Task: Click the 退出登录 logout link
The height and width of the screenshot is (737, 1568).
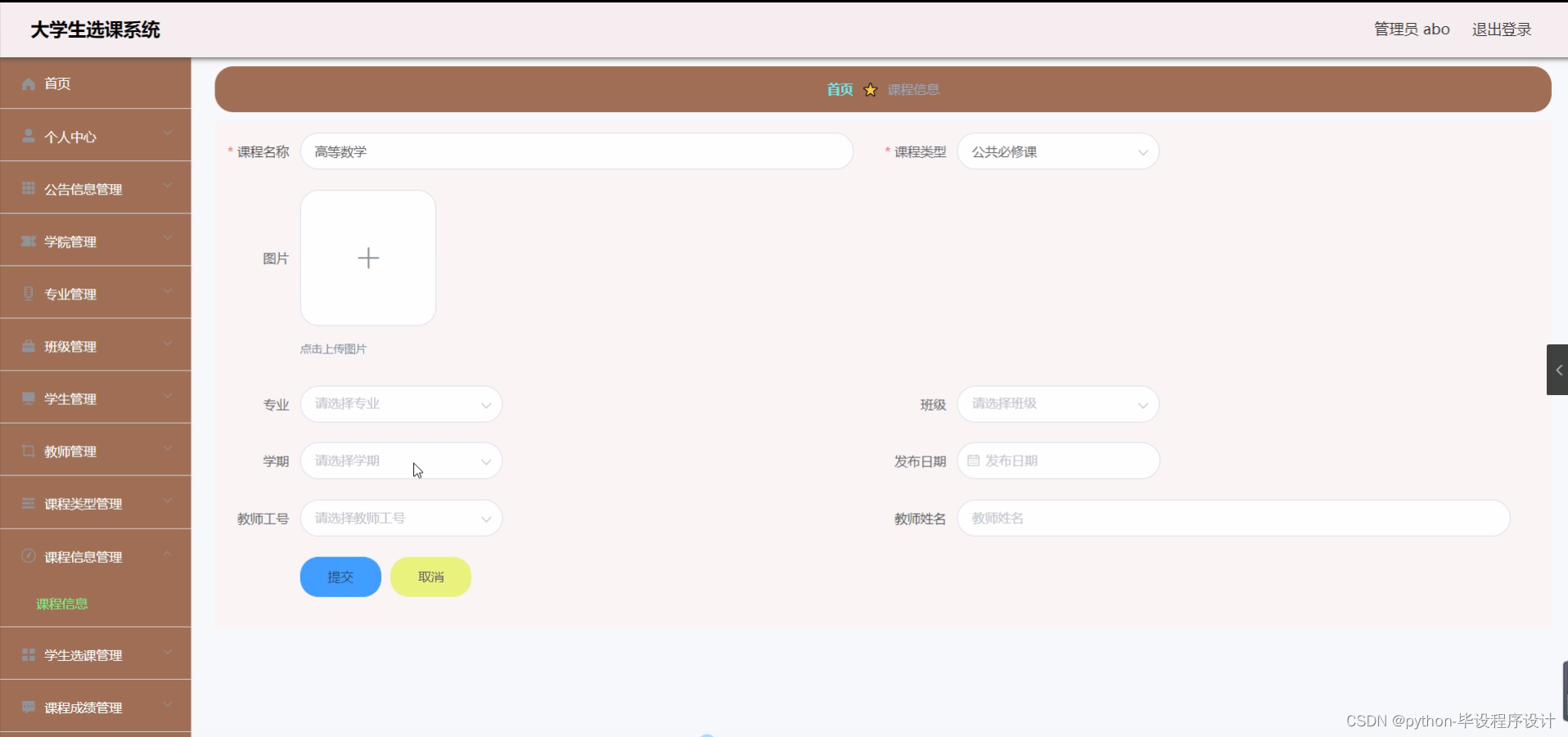Action: tap(1502, 29)
